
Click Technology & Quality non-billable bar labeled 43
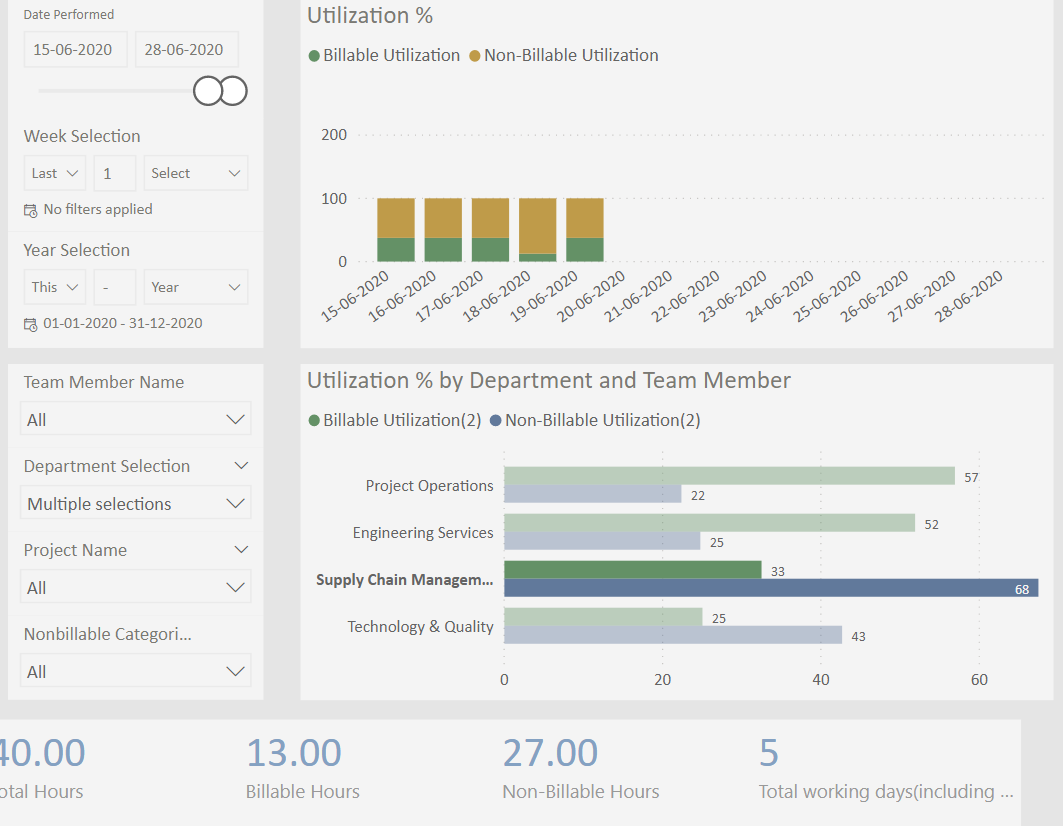(673, 635)
